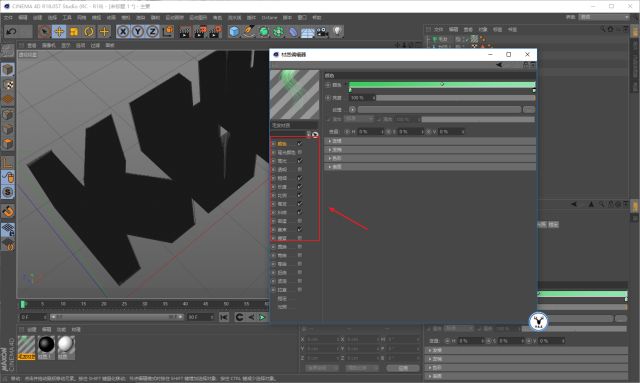Expand last collapsed section in material editor
This screenshot has width=640, height=383.
(430, 167)
